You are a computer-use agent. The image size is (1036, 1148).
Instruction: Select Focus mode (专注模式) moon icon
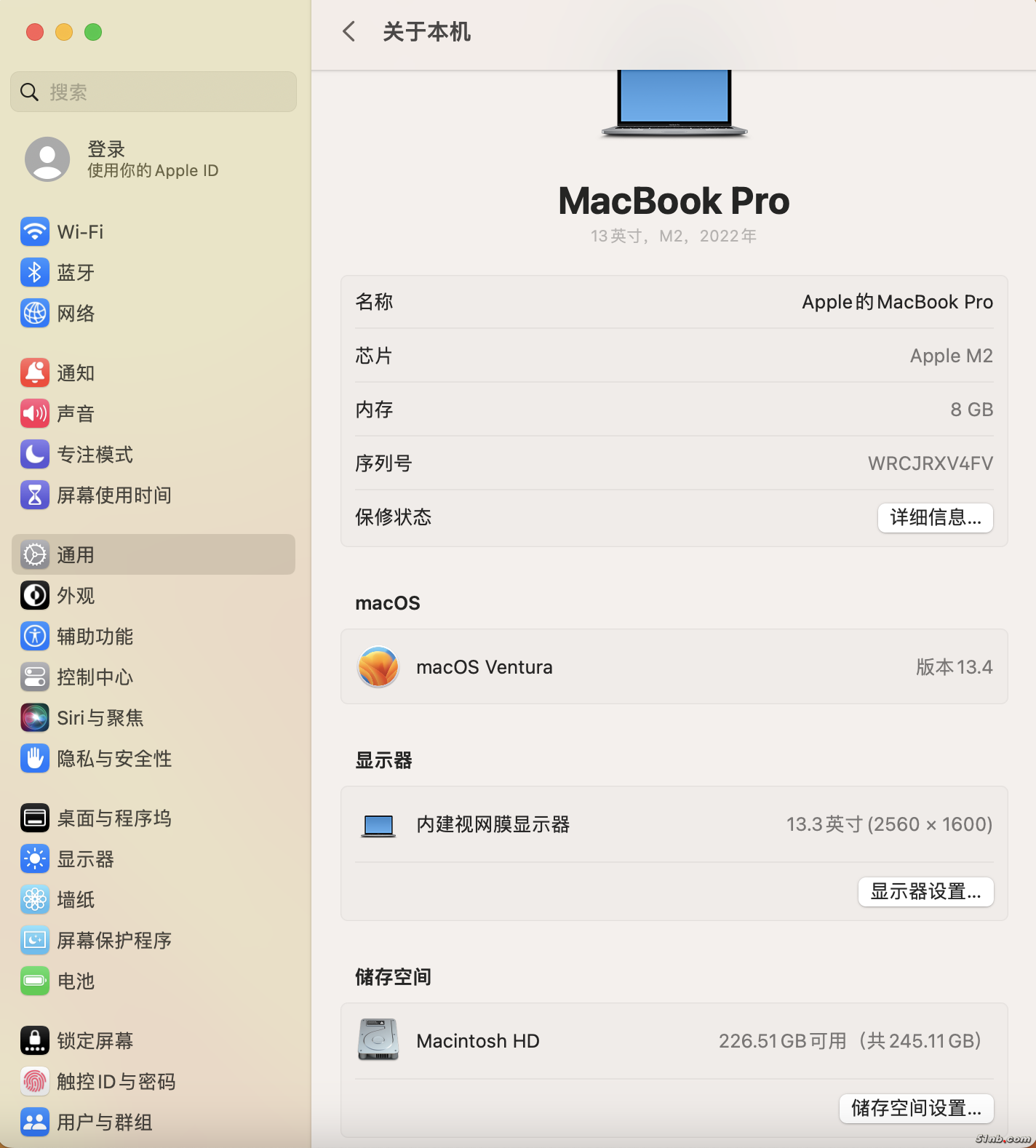[x=35, y=455]
